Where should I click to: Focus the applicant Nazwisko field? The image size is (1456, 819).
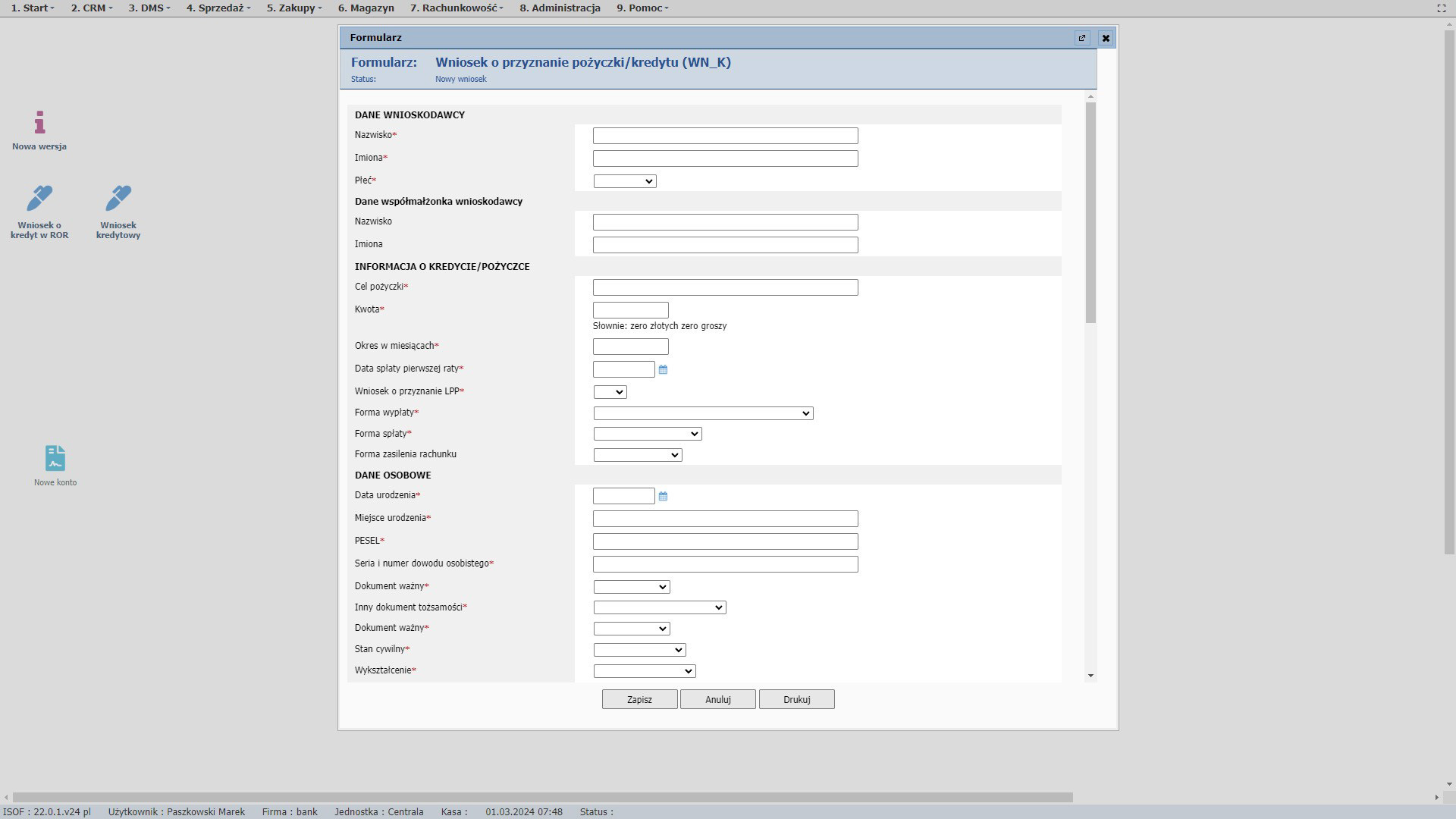[726, 136]
